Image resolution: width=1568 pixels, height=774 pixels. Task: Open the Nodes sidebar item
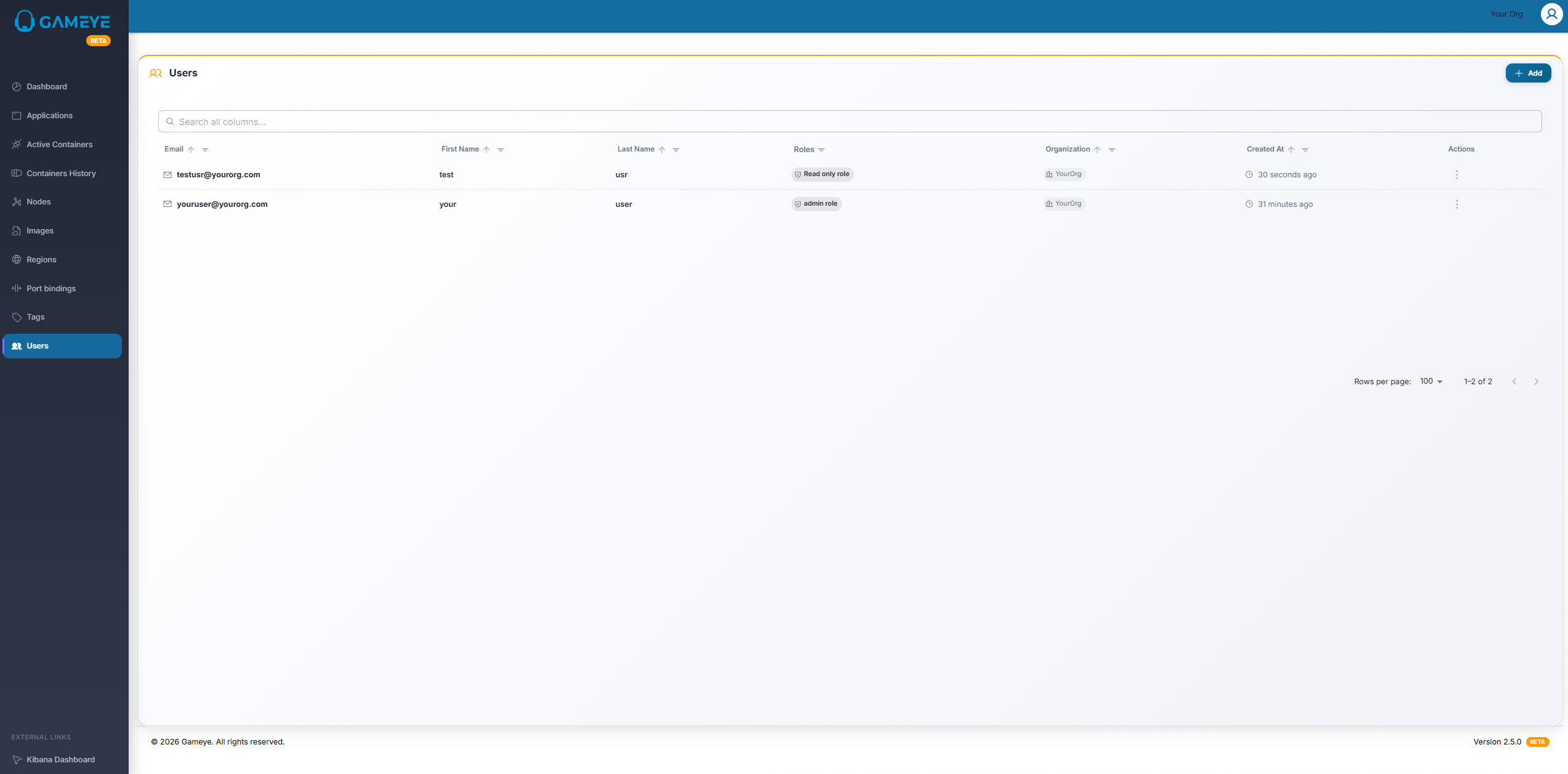click(x=38, y=202)
